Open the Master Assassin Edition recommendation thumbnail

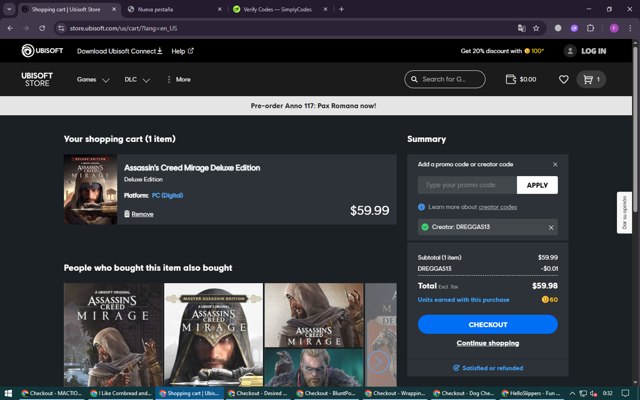[x=213, y=335]
